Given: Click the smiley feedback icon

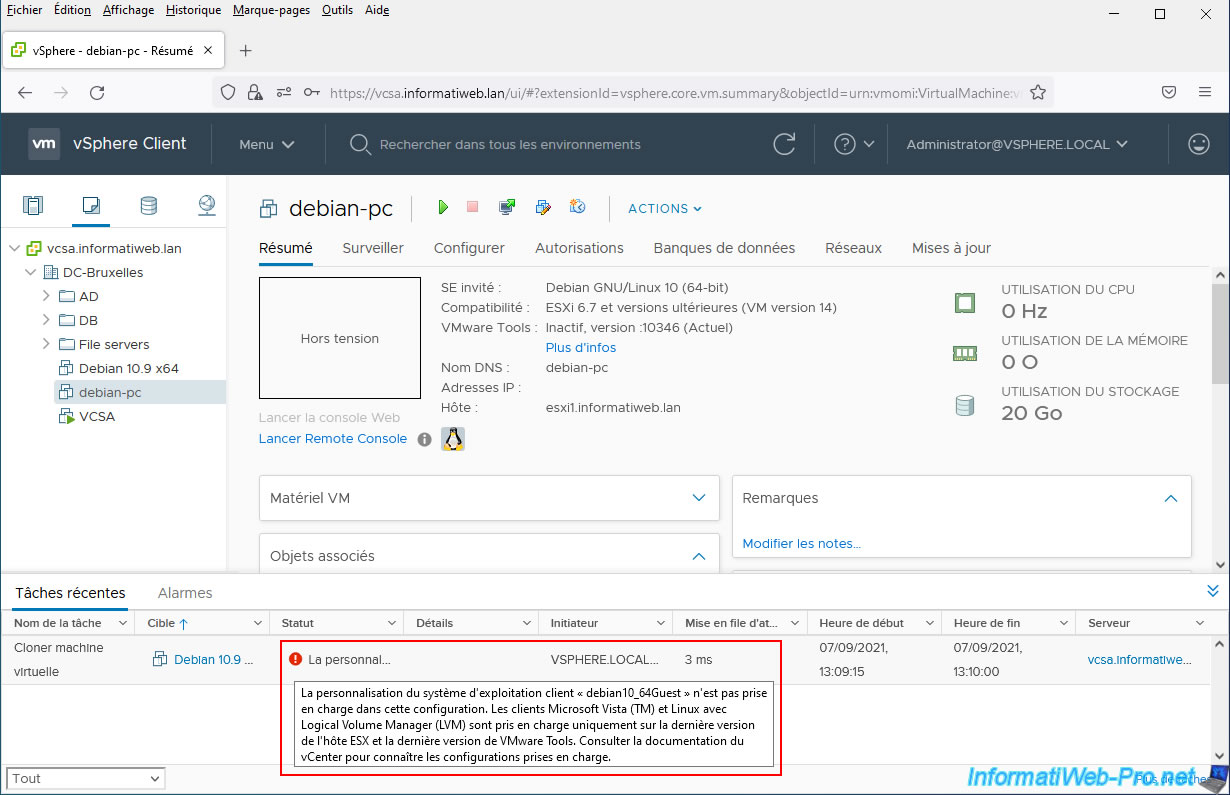Looking at the screenshot, I should point(1198,144).
